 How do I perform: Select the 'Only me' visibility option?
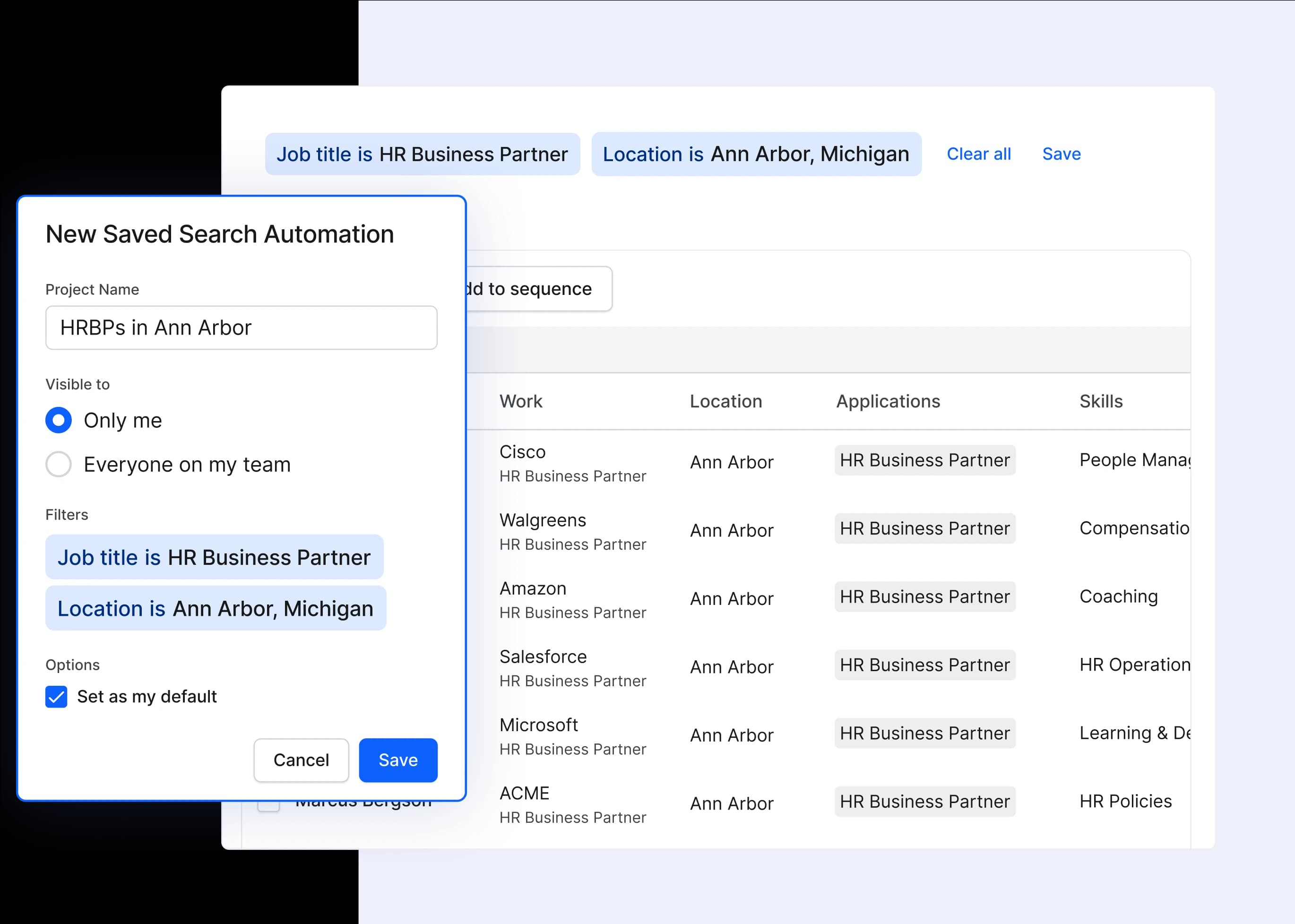[x=59, y=420]
